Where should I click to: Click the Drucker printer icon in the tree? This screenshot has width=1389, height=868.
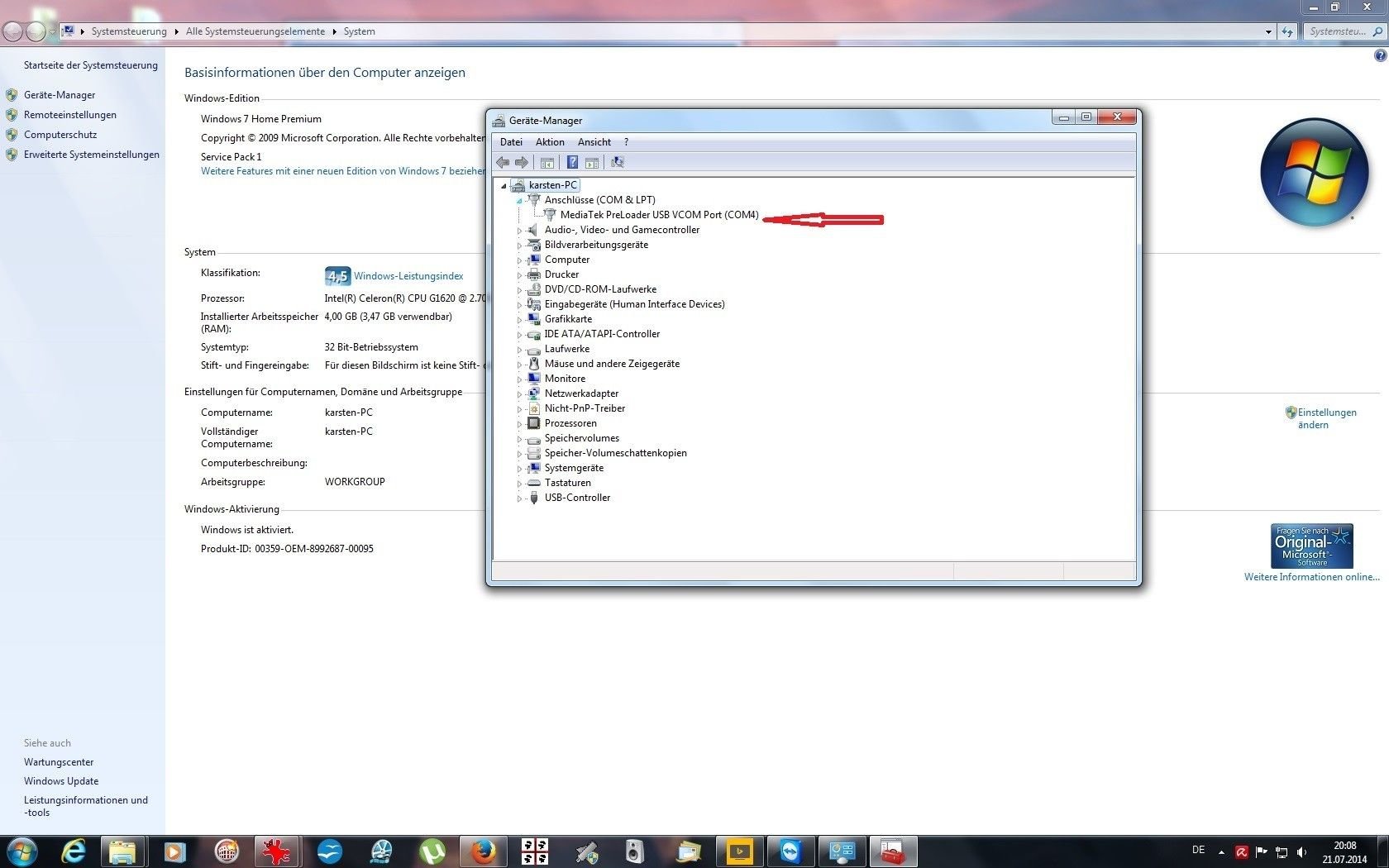point(534,274)
